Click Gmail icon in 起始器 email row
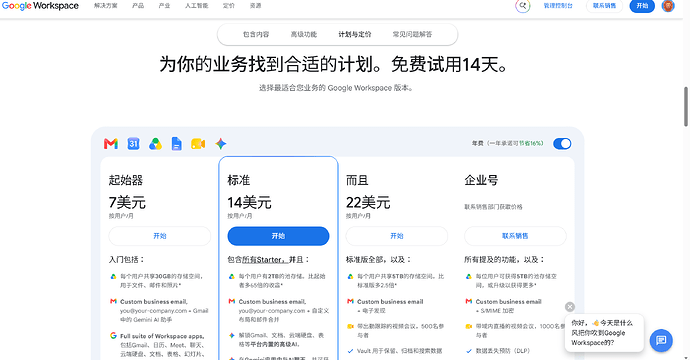 point(113,301)
